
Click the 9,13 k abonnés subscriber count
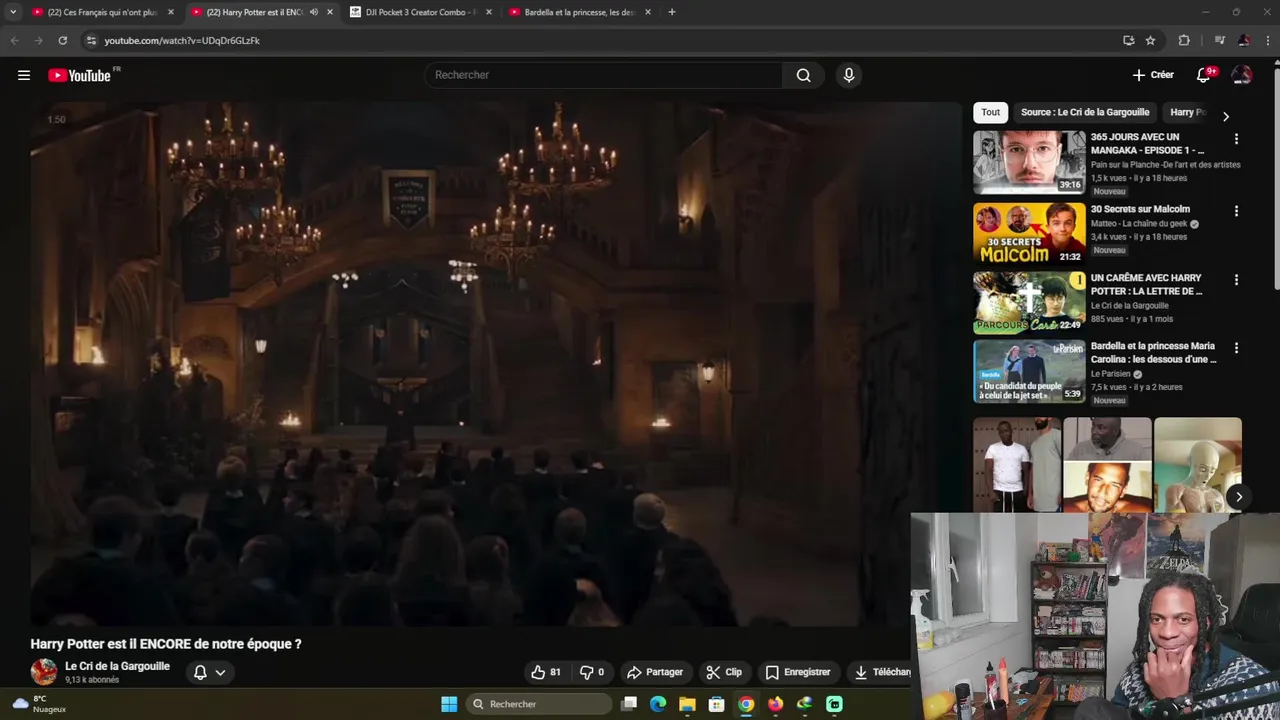[92, 680]
